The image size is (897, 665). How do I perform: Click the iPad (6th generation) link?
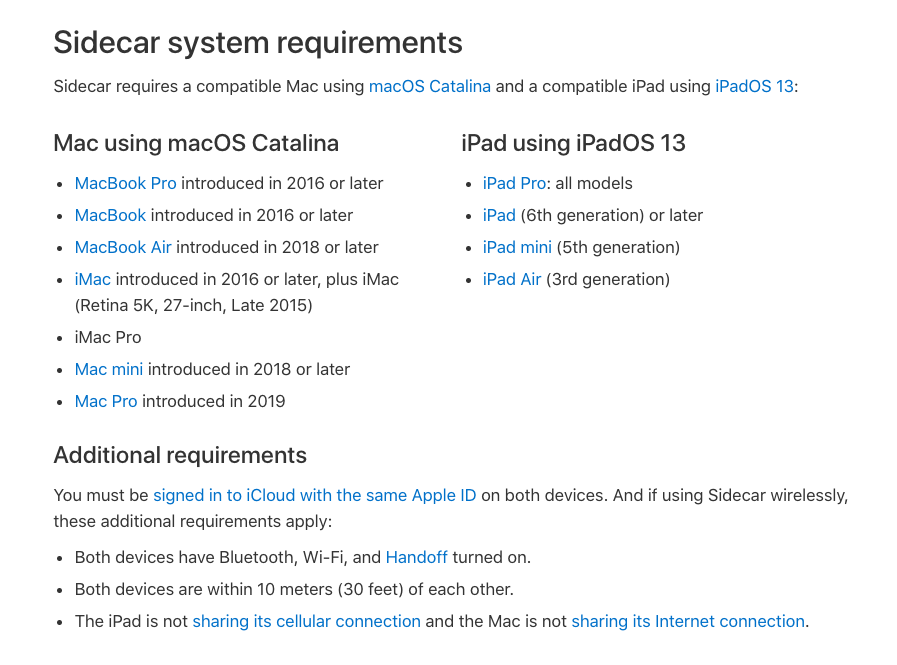coord(499,215)
